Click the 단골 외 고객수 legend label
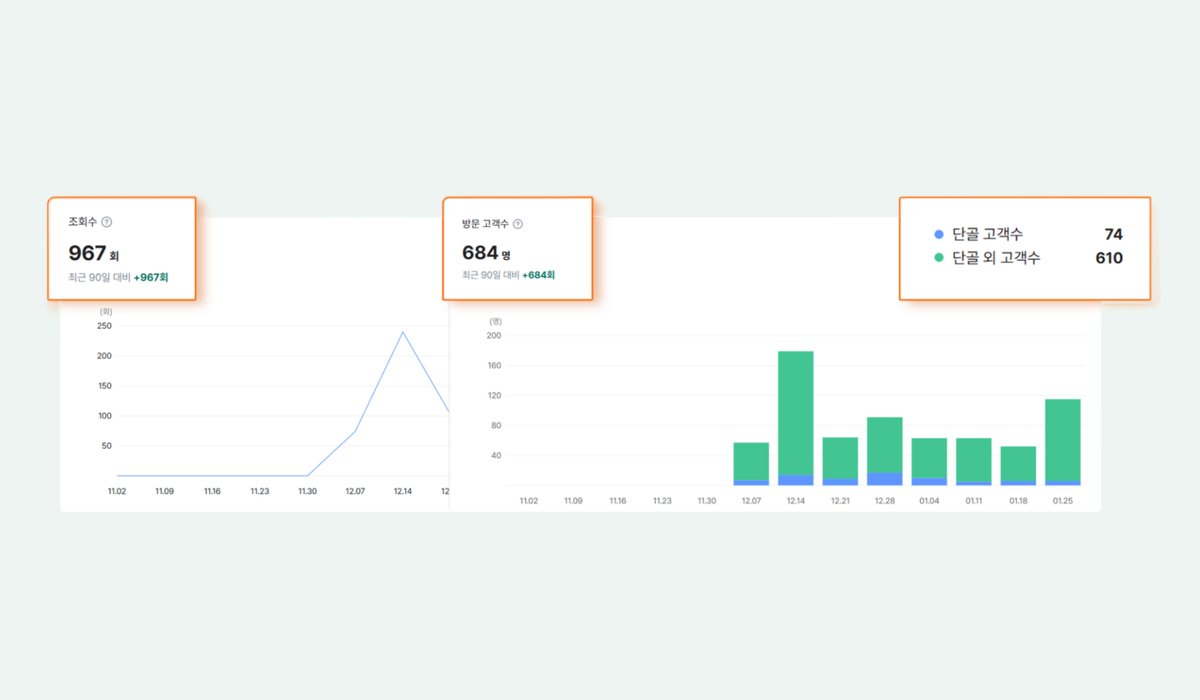1200x700 pixels. [997, 258]
